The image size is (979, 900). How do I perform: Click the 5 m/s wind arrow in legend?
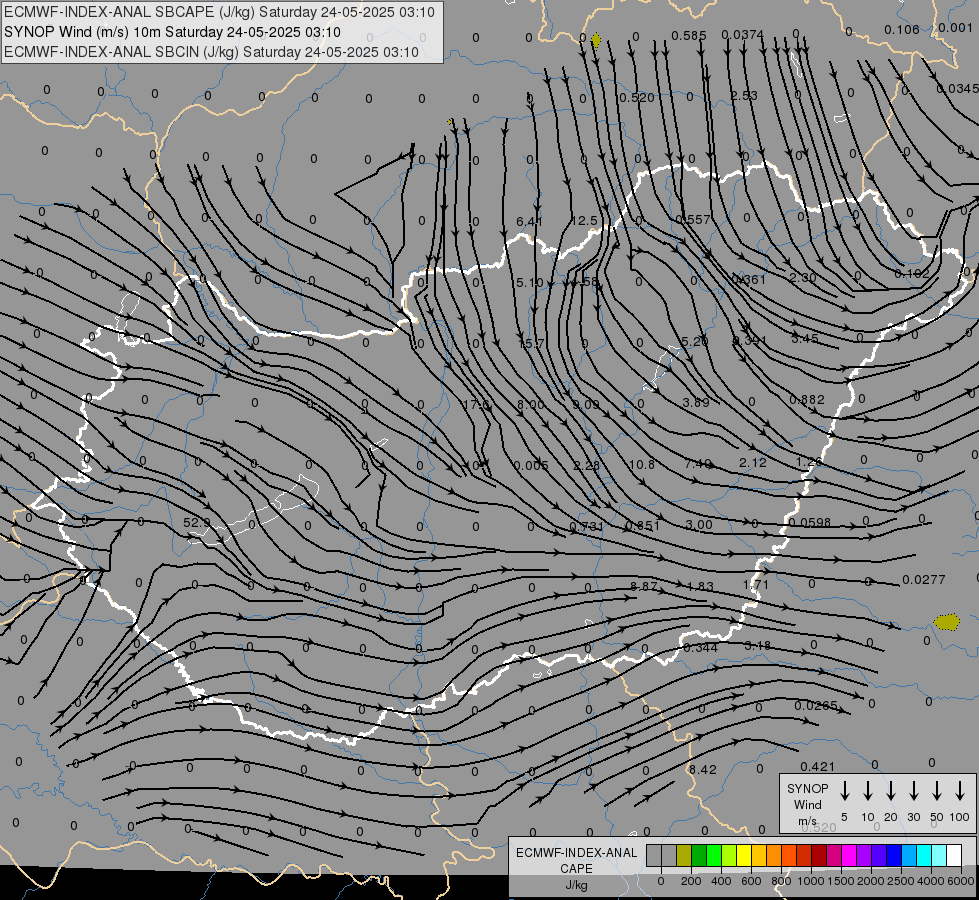[844, 791]
